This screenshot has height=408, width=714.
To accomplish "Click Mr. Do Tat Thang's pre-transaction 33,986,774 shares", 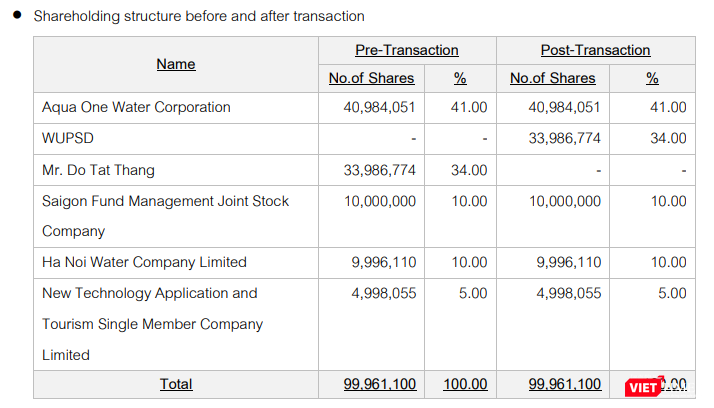I will point(379,170).
